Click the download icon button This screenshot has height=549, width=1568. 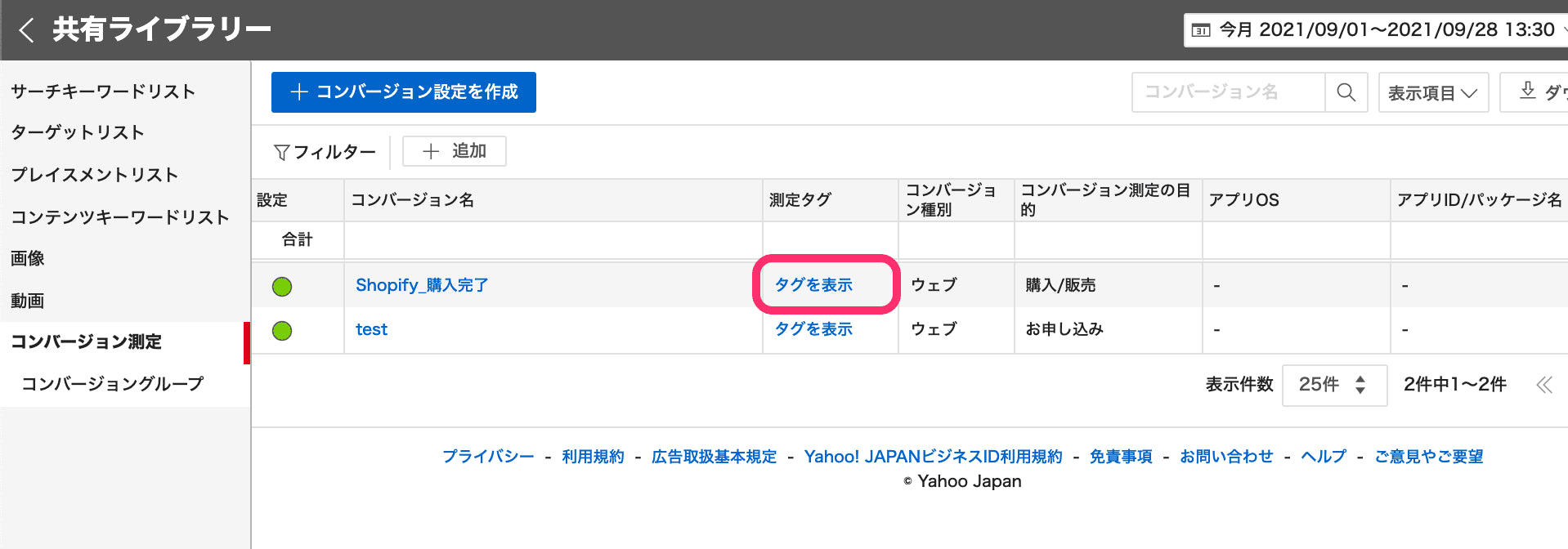(x=1528, y=91)
